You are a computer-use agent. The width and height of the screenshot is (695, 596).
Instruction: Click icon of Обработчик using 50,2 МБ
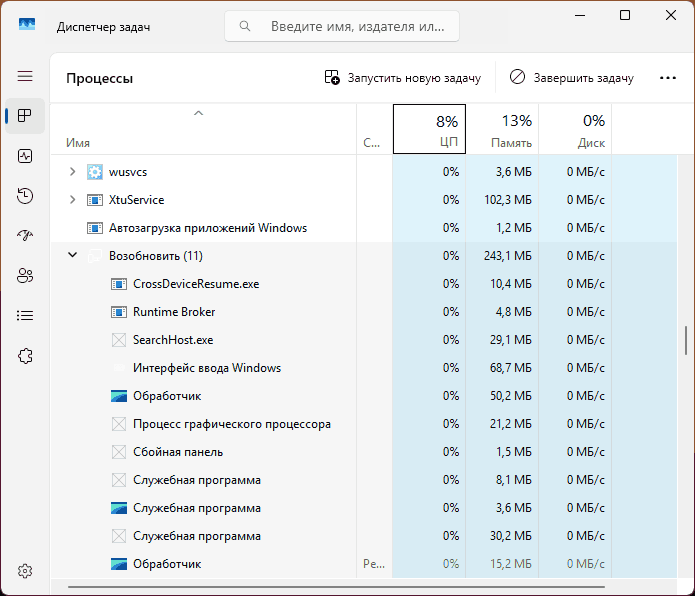pyautogui.click(x=119, y=396)
